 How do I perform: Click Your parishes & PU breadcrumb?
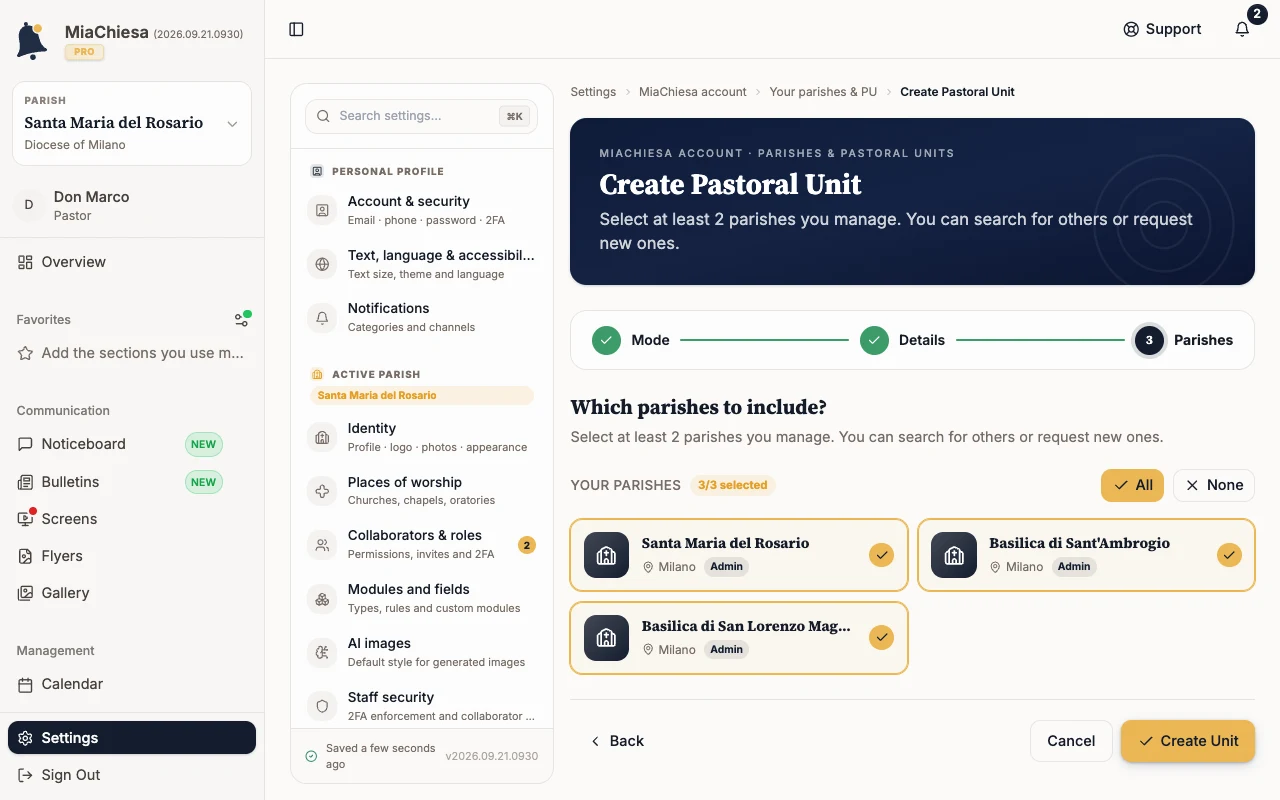[x=823, y=92]
